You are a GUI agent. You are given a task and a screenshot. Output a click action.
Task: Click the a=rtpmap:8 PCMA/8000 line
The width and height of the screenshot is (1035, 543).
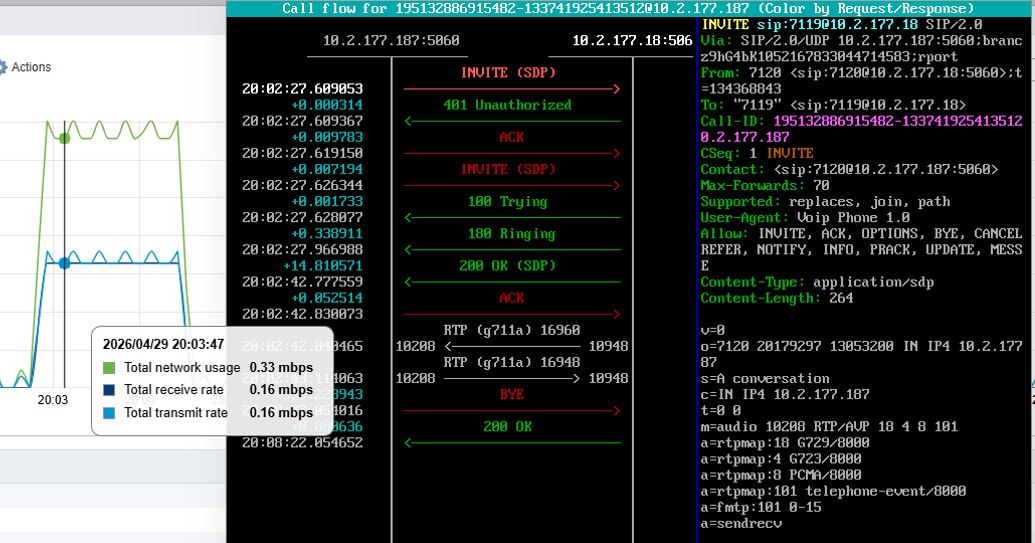tap(781, 474)
